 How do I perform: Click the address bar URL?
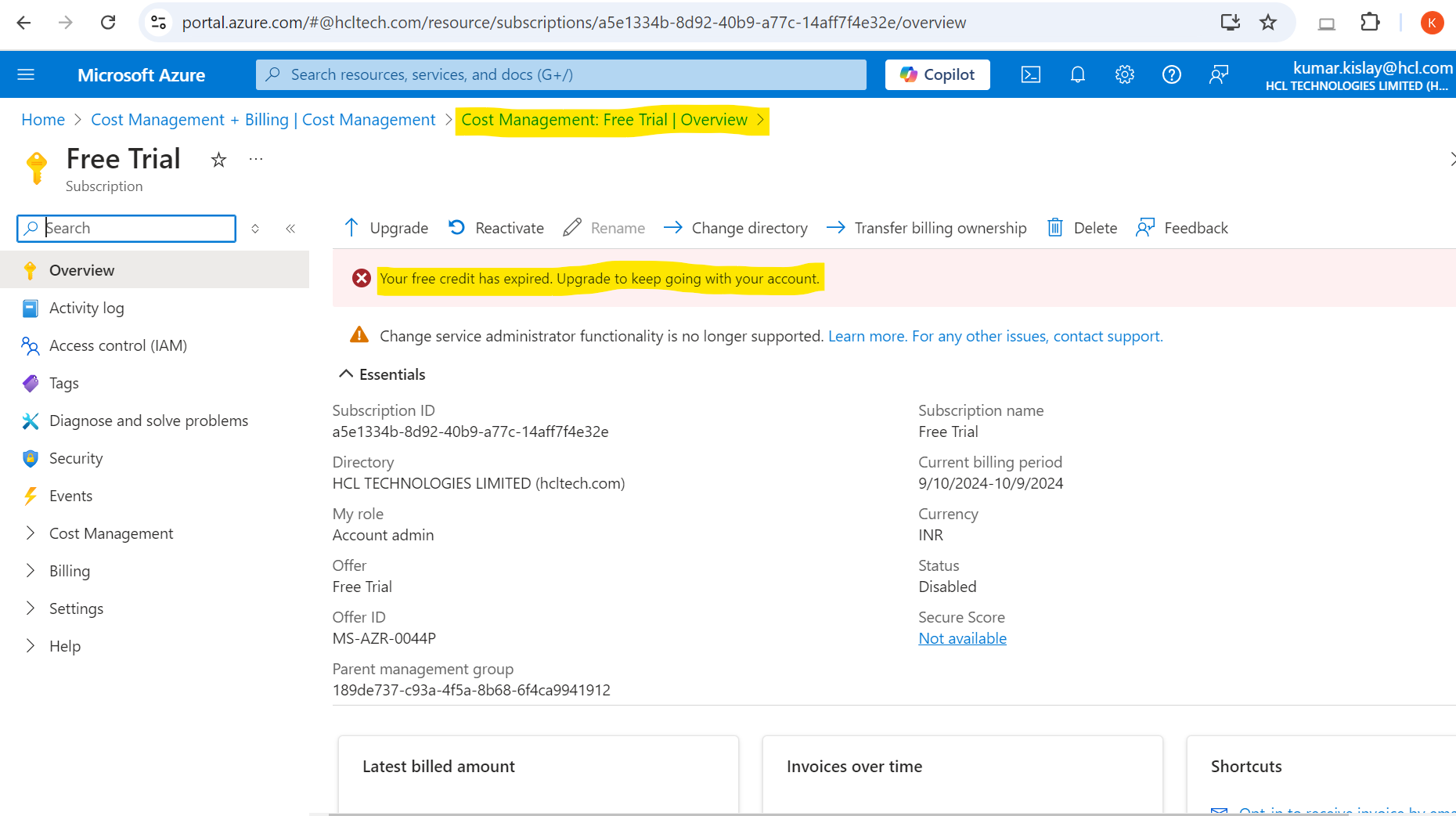coord(574,23)
